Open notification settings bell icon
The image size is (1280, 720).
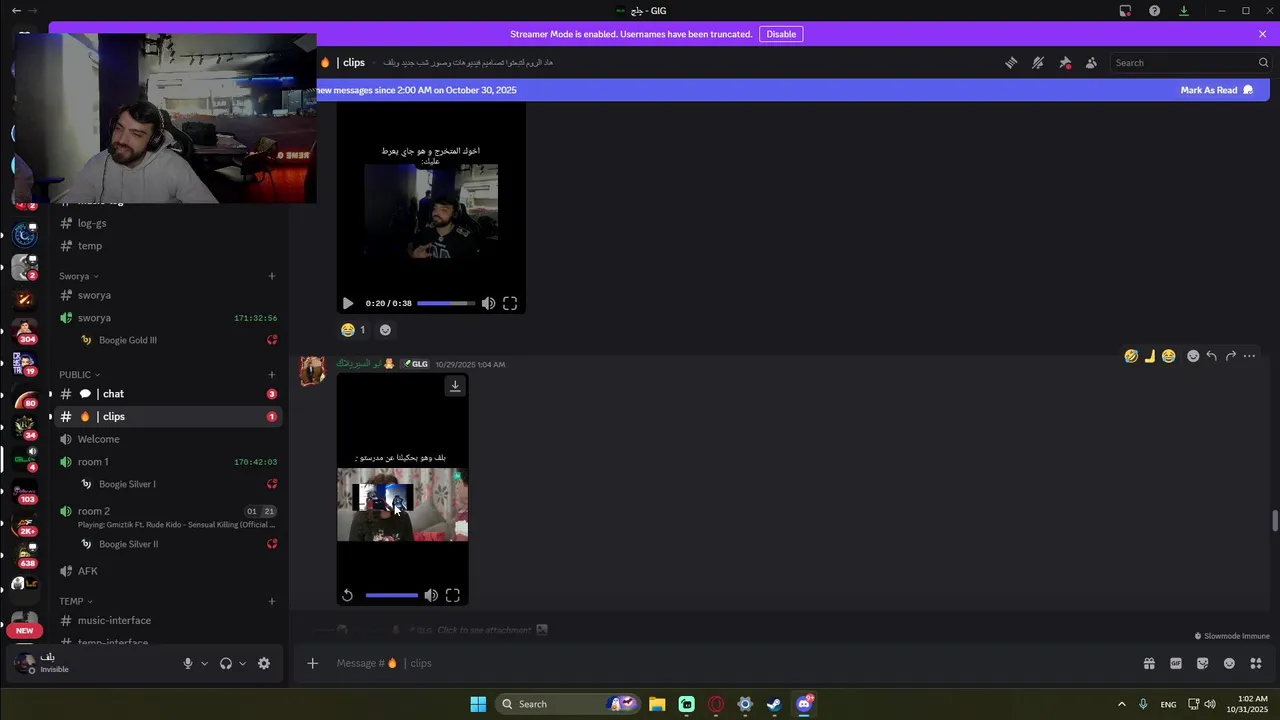click(x=1038, y=62)
